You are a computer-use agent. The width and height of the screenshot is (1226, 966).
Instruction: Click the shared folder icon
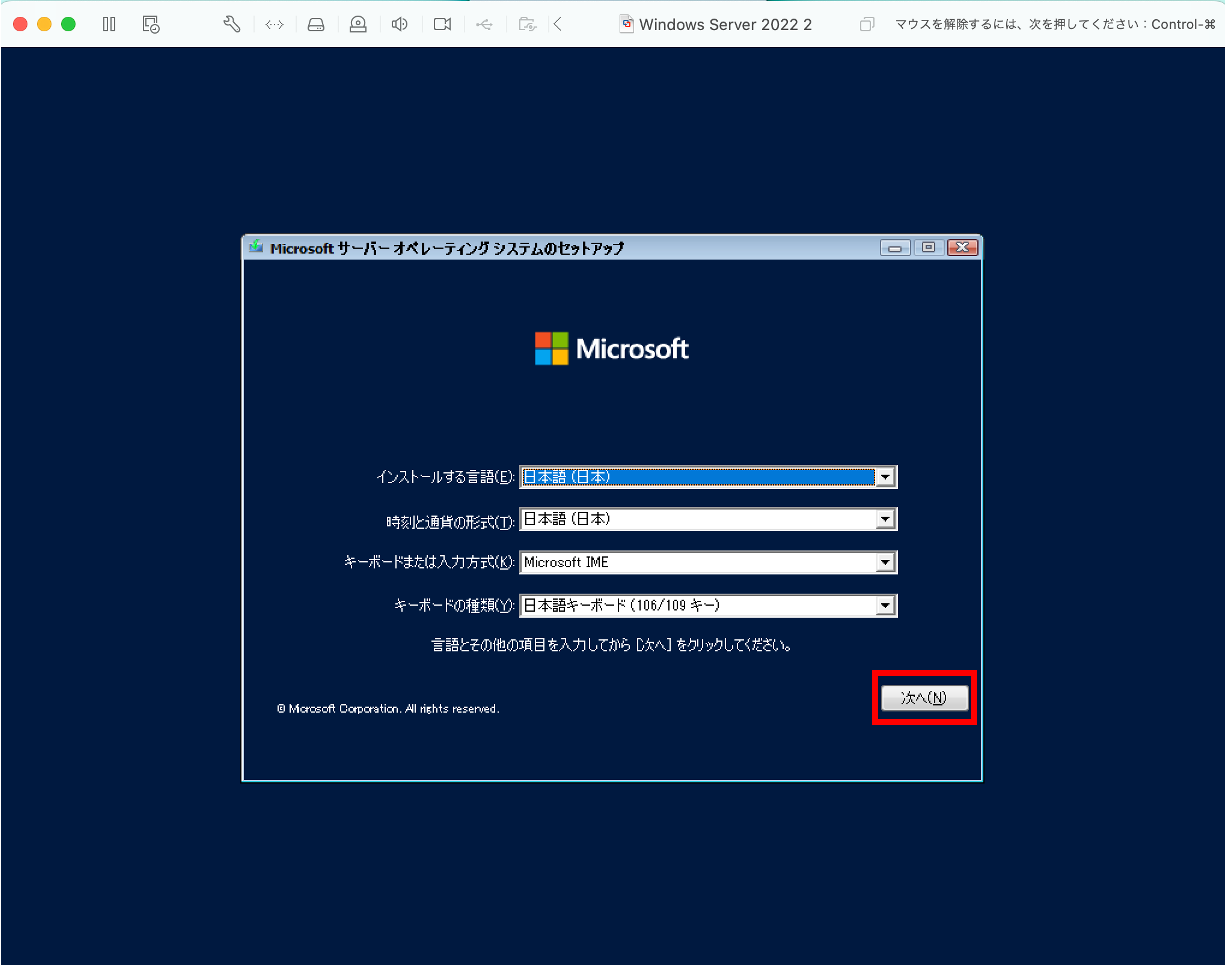528,24
